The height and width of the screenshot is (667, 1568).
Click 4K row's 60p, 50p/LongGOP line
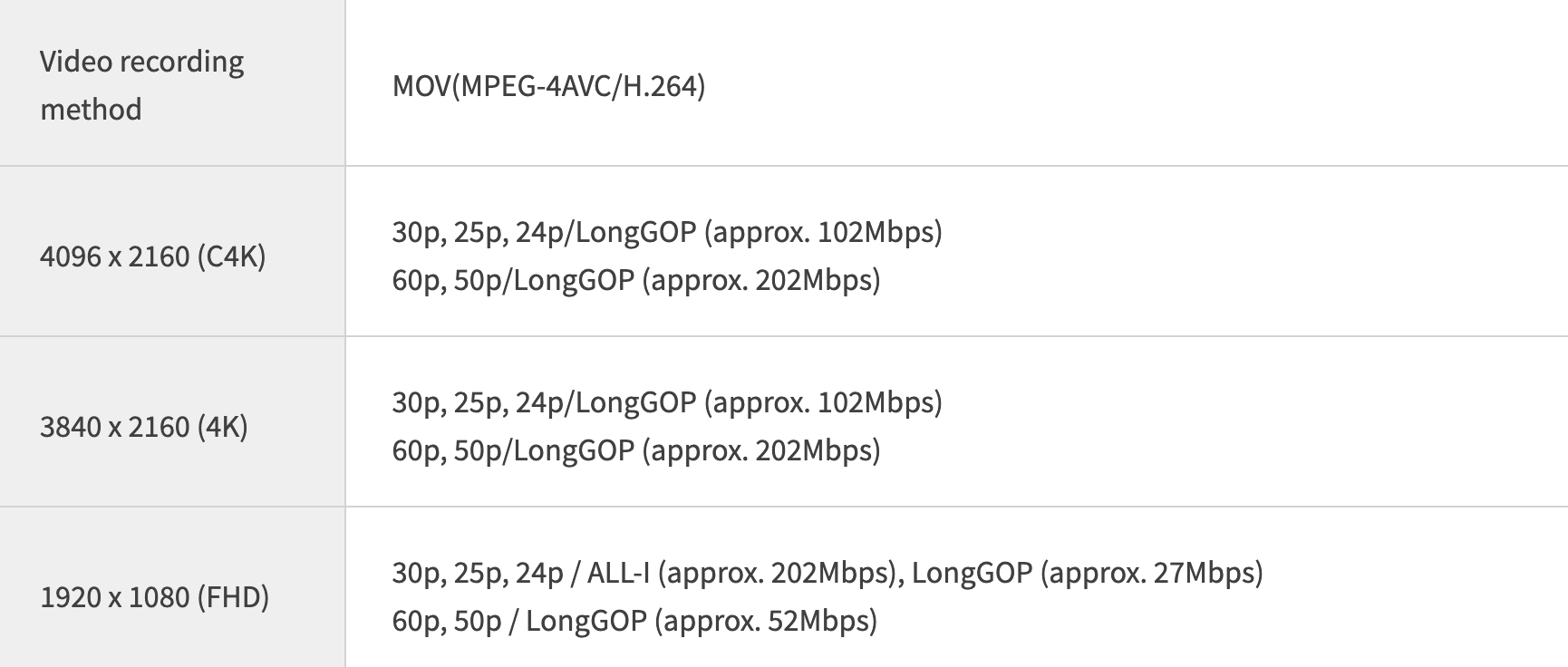tap(635, 450)
